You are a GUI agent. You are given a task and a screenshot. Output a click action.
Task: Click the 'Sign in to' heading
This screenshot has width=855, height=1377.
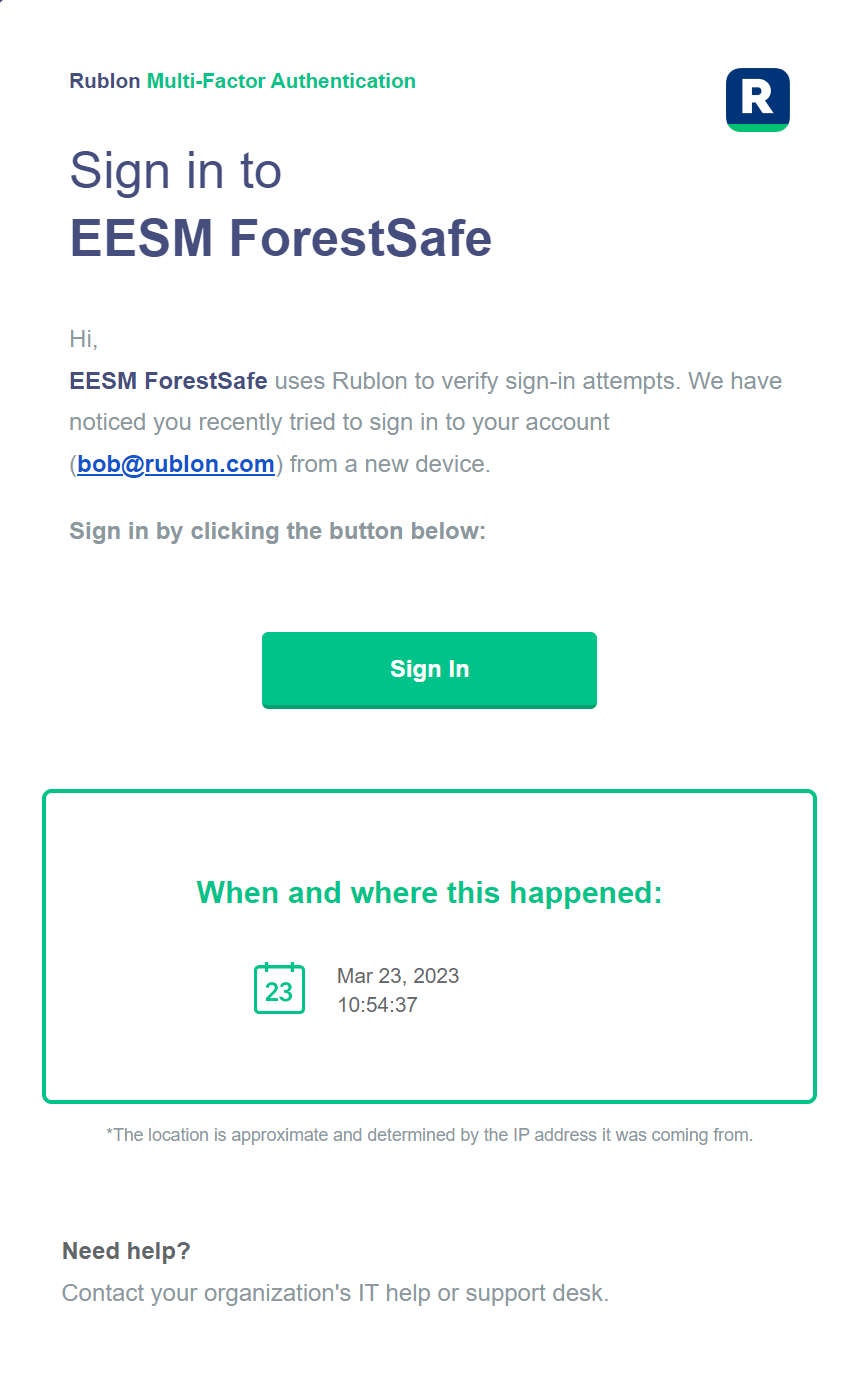pos(176,170)
